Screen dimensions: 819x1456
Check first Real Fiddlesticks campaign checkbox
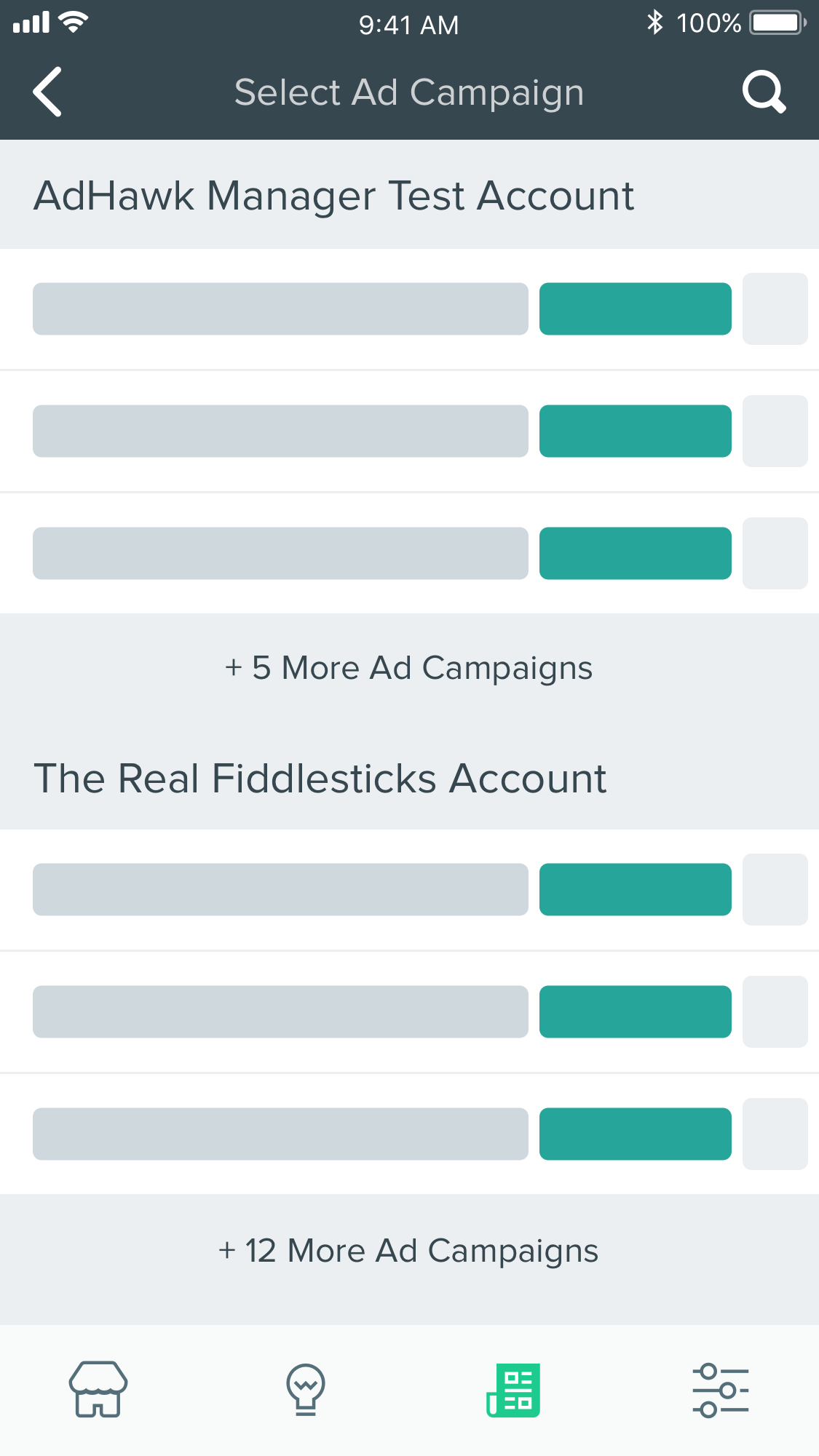coord(775,889)
